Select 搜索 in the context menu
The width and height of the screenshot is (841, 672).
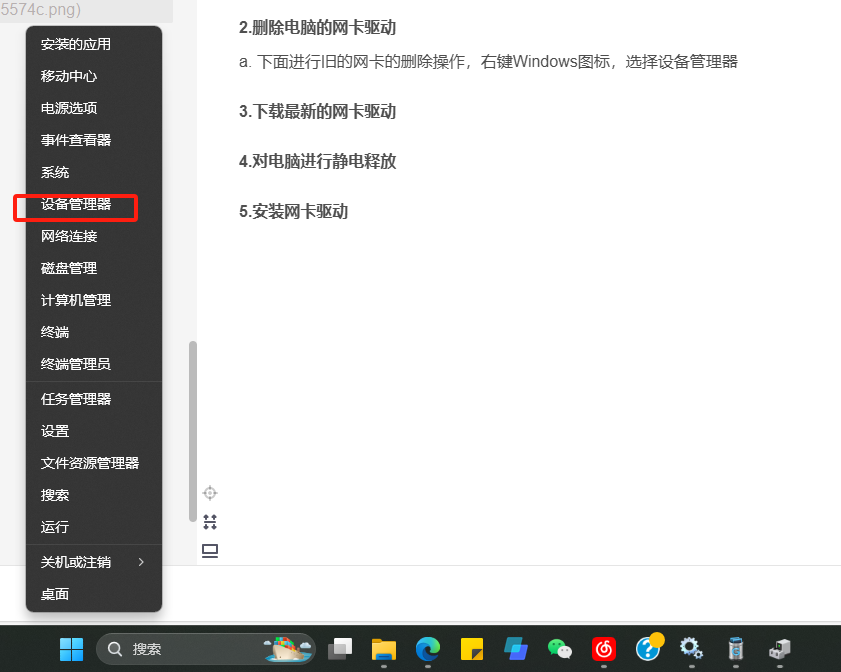[94, 495]
